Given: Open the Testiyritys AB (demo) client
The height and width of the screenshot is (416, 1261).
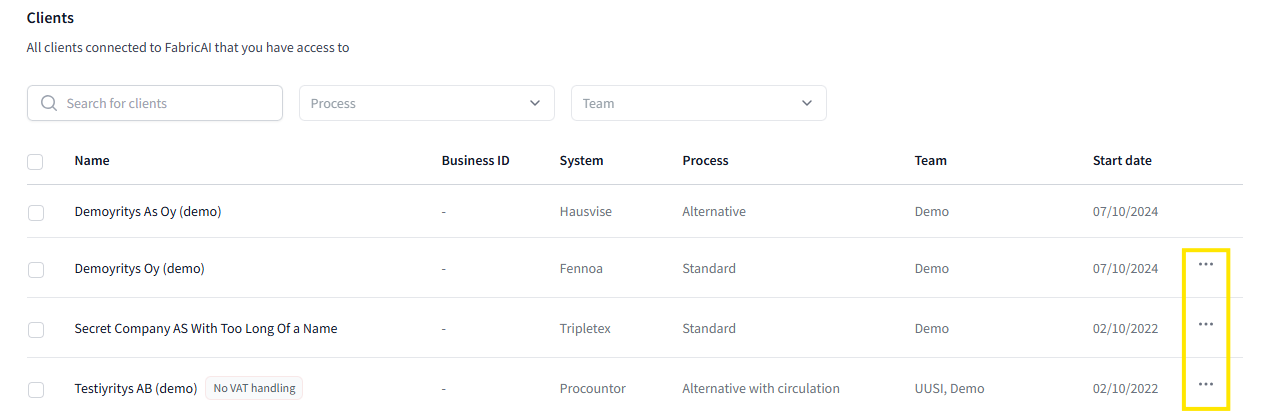Looking at the screenshot, I should coord(136,389).
